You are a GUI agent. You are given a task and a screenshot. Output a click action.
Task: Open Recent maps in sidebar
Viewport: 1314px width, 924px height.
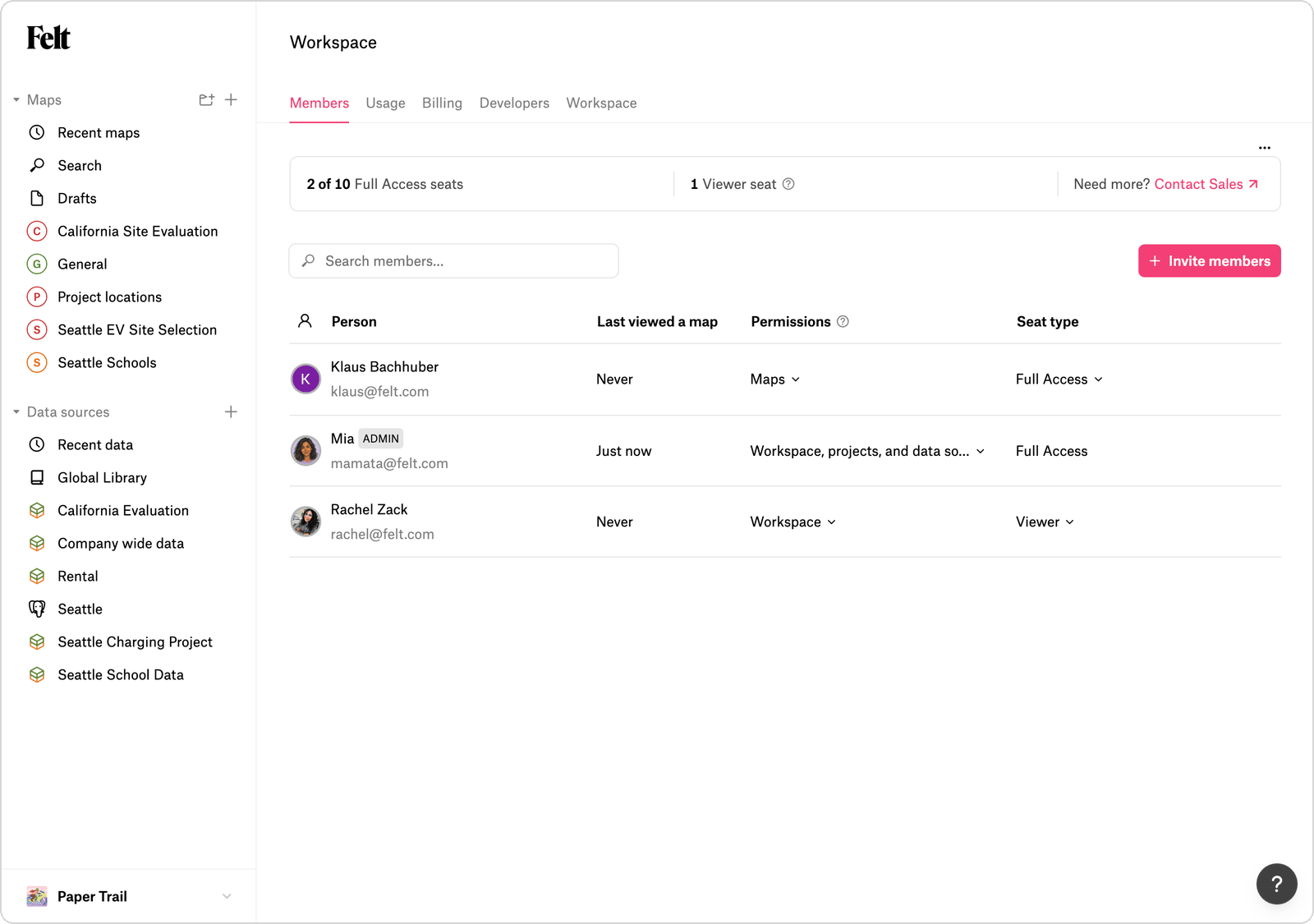point(99,132)
